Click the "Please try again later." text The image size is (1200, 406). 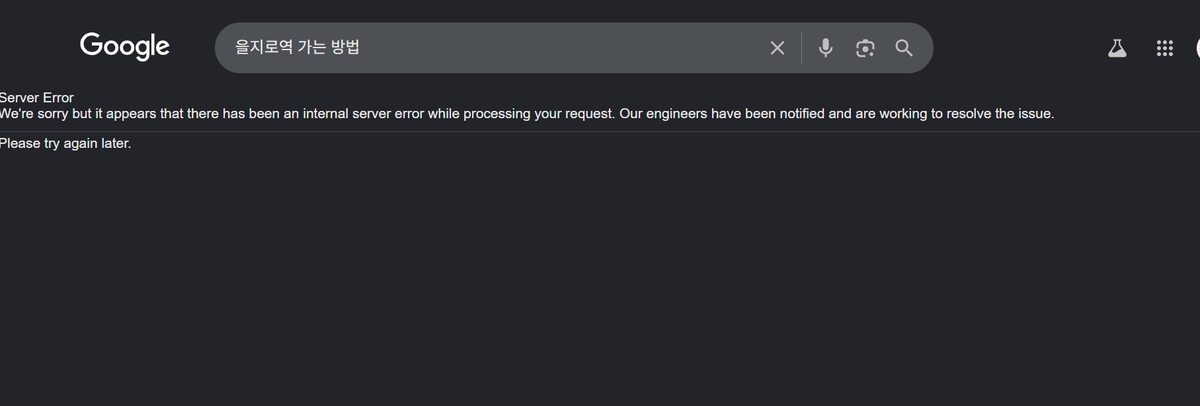(65, 143)
